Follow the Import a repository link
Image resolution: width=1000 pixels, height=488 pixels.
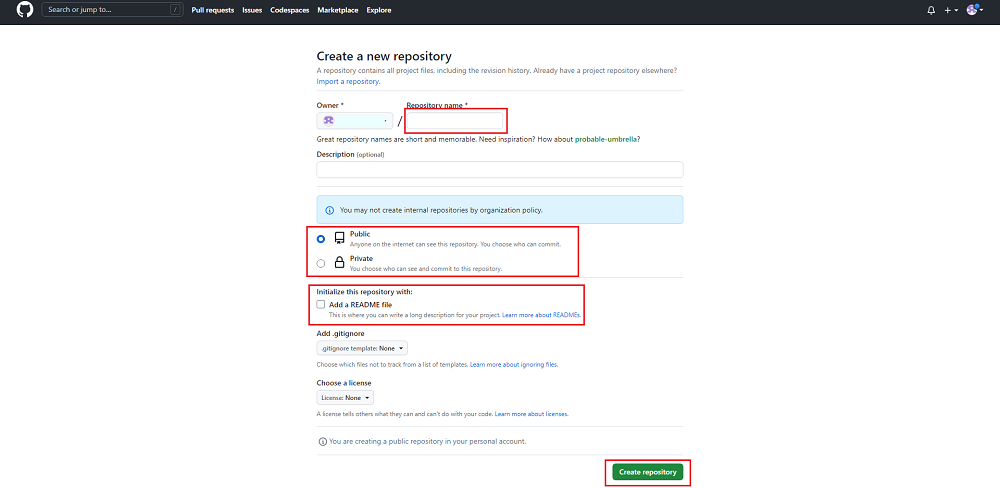(348, 81)
